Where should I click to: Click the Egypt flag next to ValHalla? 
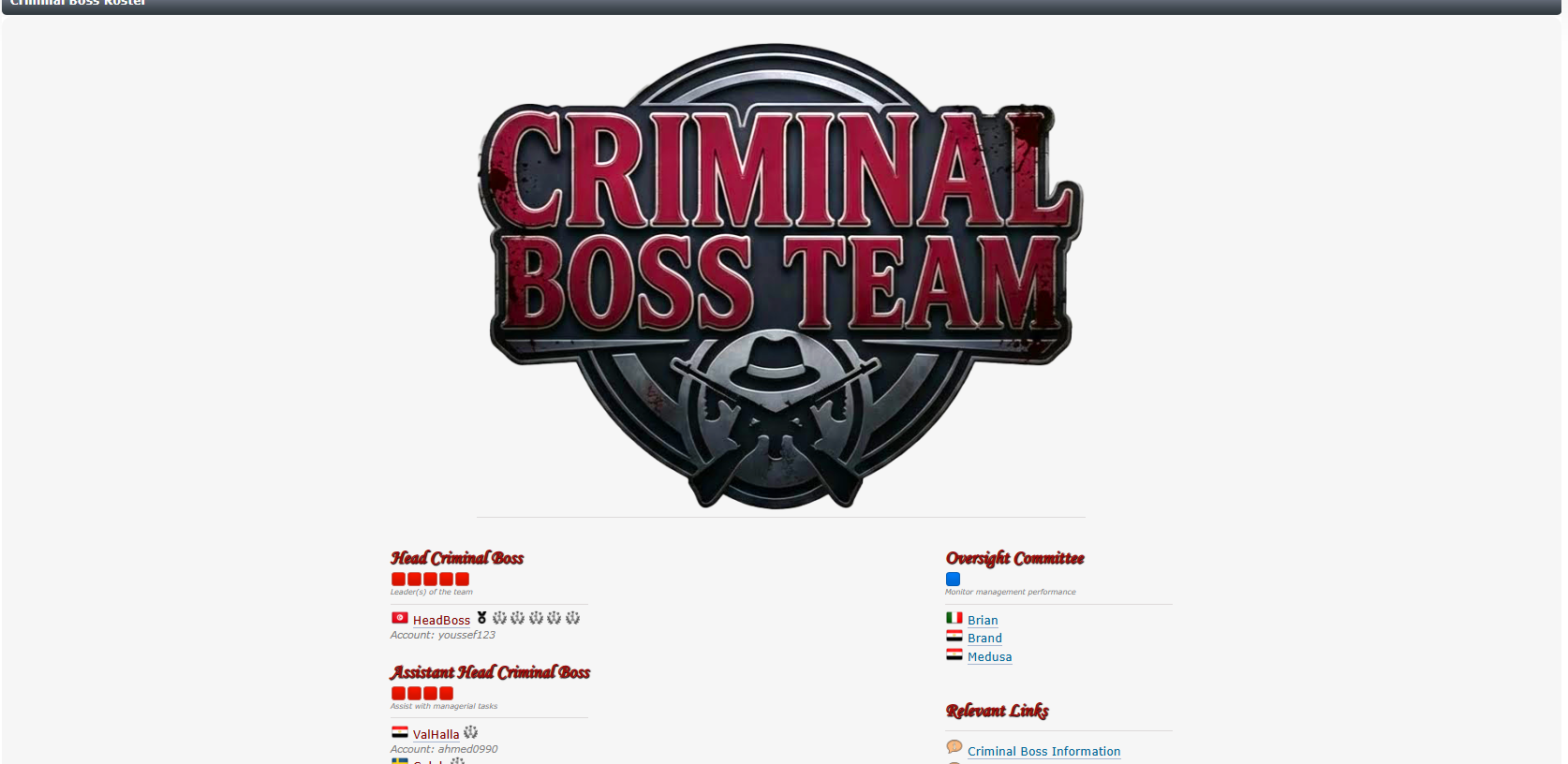point(399,732)
